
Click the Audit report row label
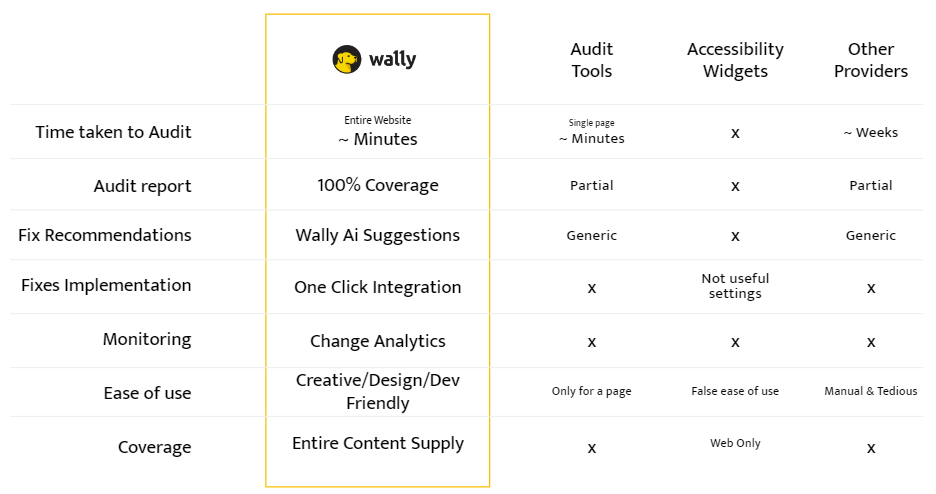[x=142, y=186]
